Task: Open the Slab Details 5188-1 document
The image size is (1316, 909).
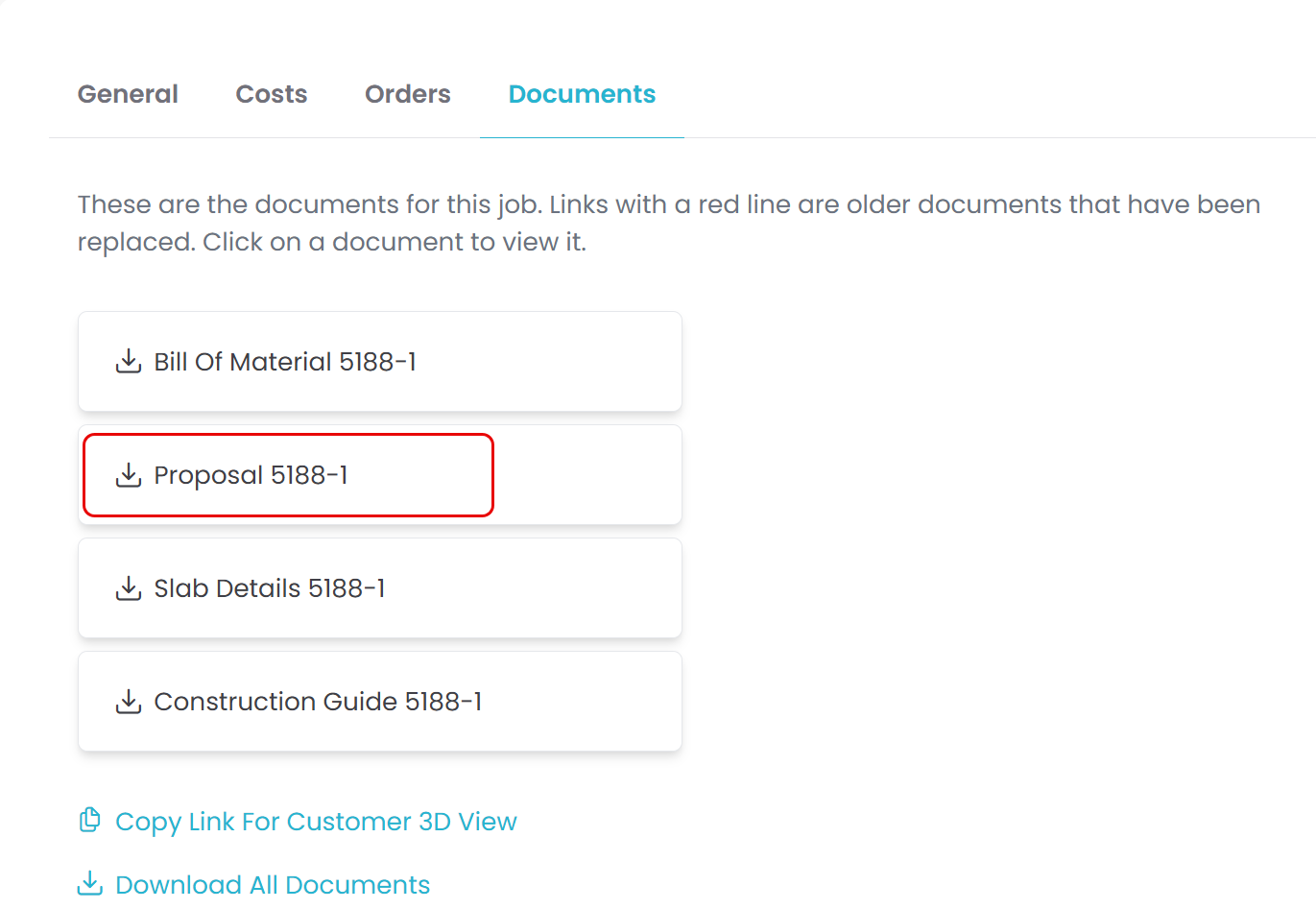Action: pos(270,588)
